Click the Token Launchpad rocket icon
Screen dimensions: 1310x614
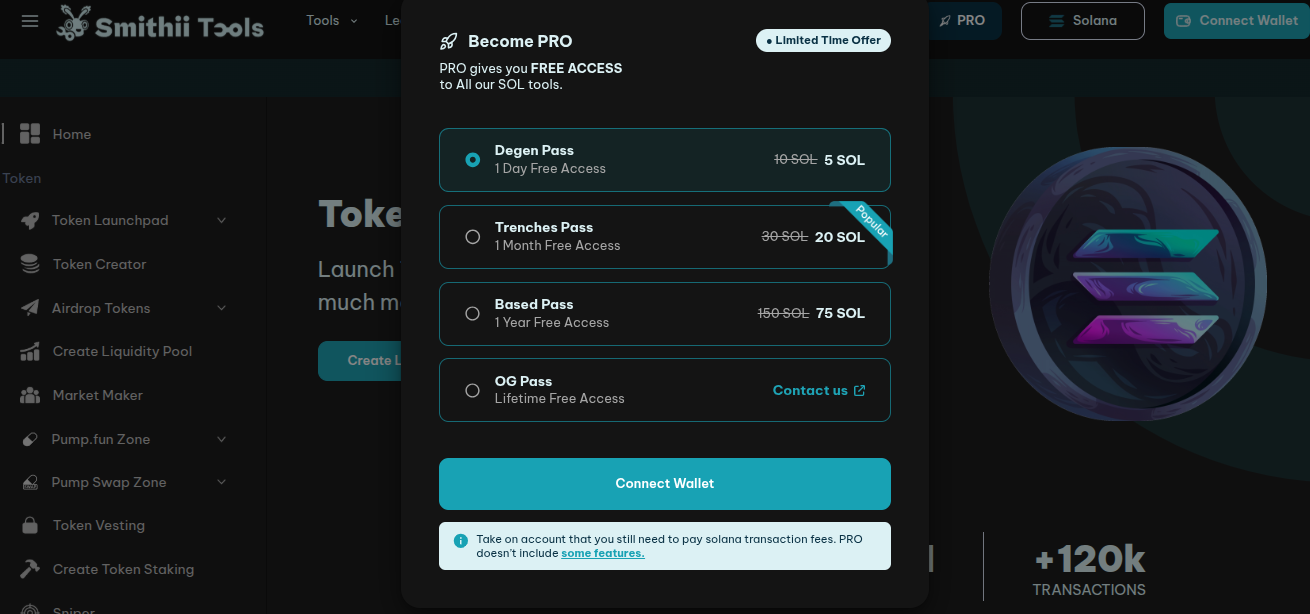coord(30,221)
